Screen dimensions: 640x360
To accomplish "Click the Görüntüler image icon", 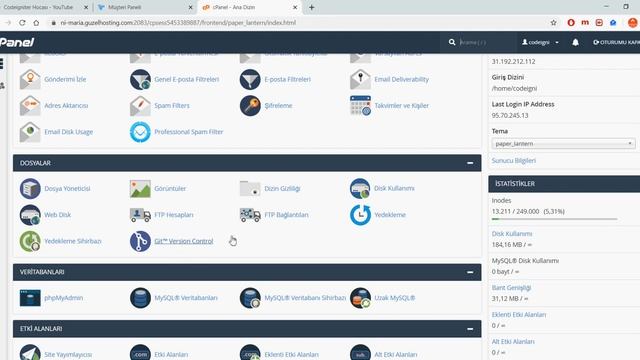I will click(x=140, y=189).
